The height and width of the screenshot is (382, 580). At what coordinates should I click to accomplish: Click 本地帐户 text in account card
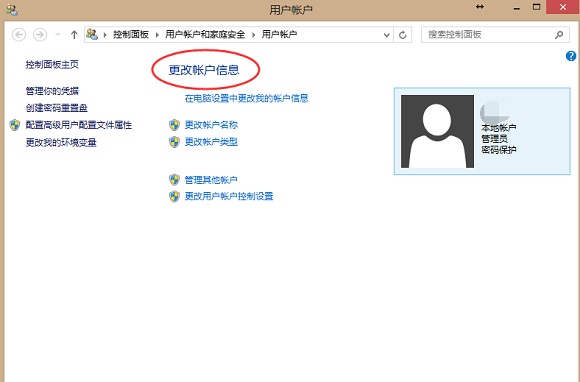[x=499, y=128]
